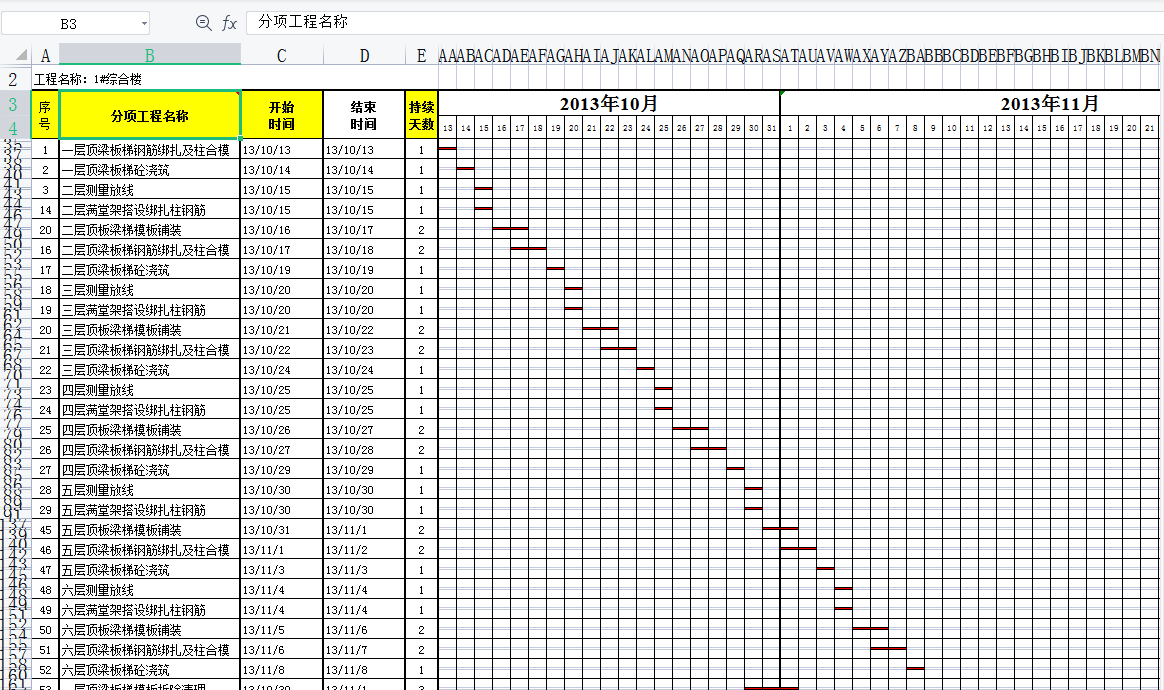Click start date 13/10/16 of 二层顶板梁梯模板铺装

pyautogui.click(x=282, y=230)
